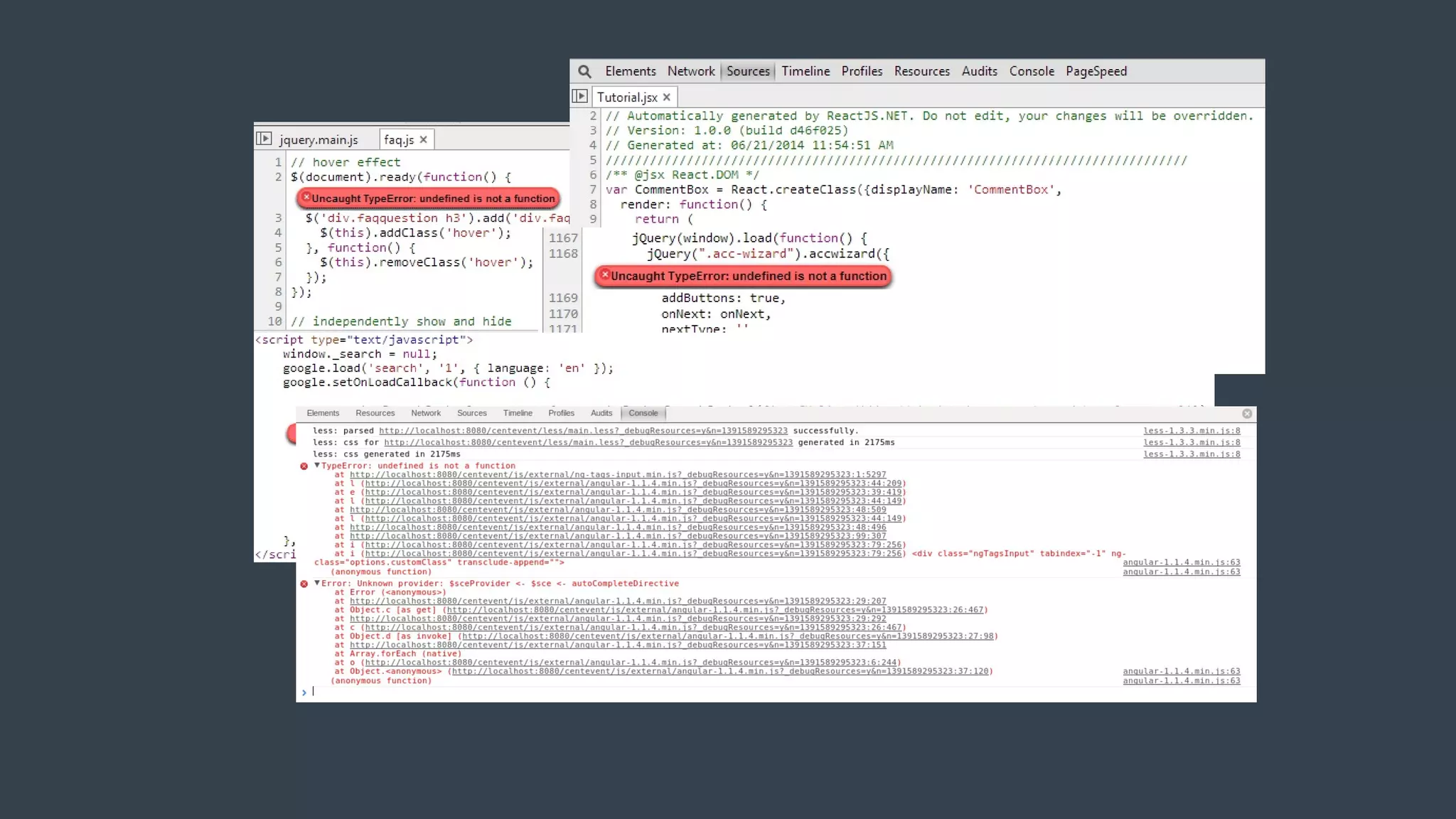Collapse the TypeError stack trace triangle
1456x819 pixels.
317,465
